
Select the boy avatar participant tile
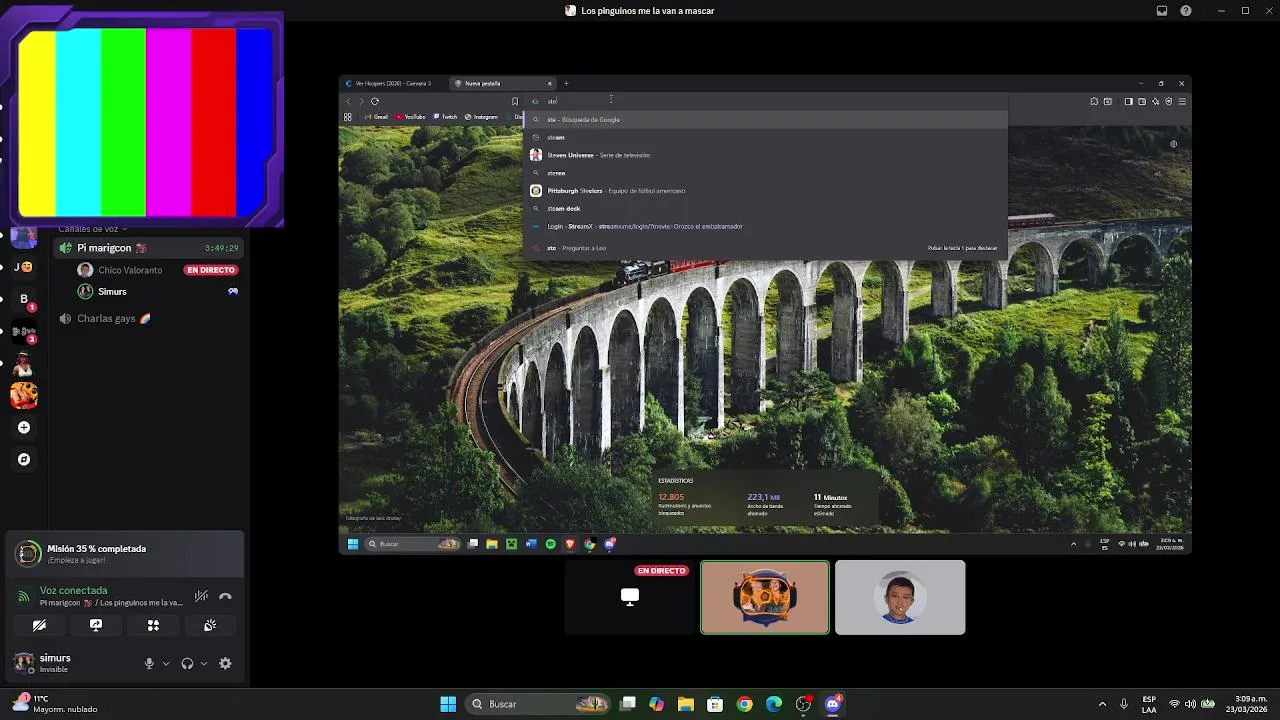click(900, 597)
